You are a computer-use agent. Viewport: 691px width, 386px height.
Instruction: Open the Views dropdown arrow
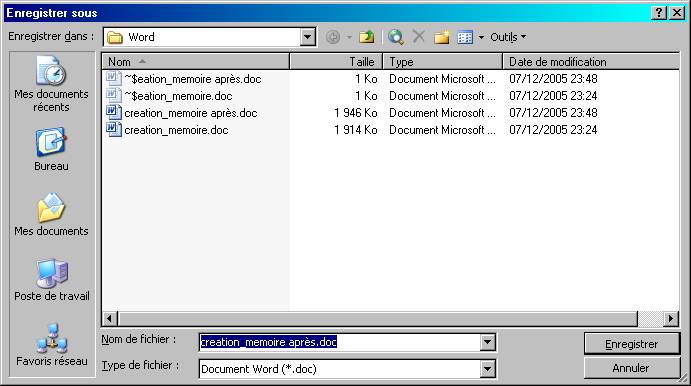pyautogui.click(x=481, y=37)
